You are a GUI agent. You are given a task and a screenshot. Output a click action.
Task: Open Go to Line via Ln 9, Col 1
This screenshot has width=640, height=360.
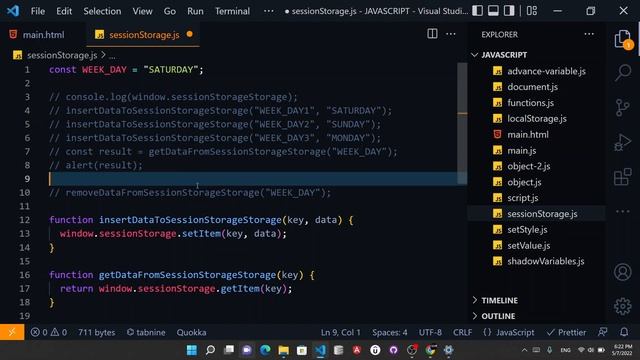tap(340, 332)
